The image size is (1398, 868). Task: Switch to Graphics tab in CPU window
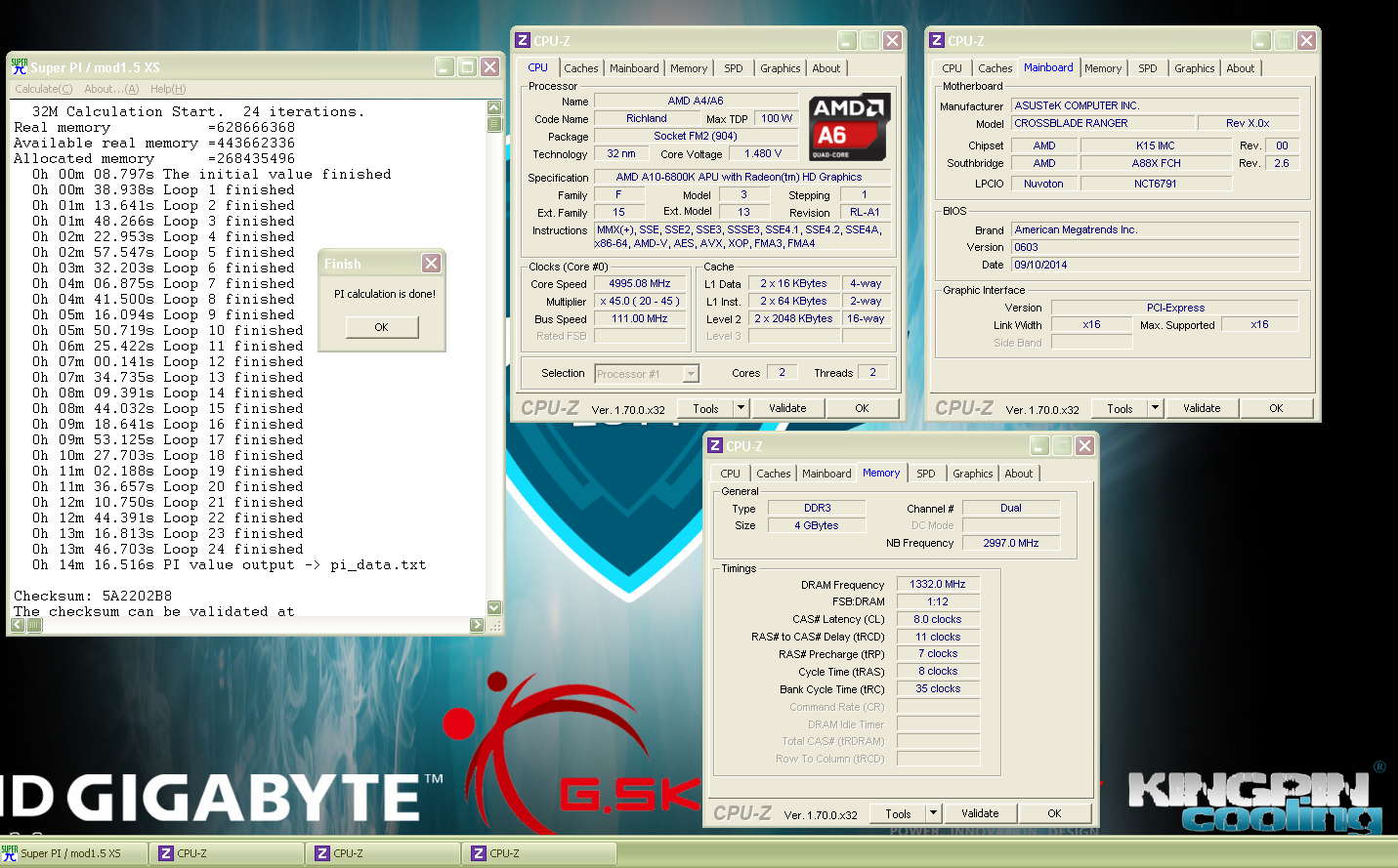click(x=780, y=68)
